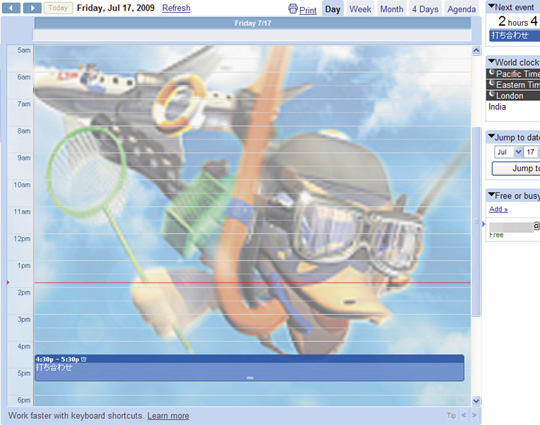Select Eastern Time in World clock
This screenshot has height=425, width=540.
coord(513,84)
